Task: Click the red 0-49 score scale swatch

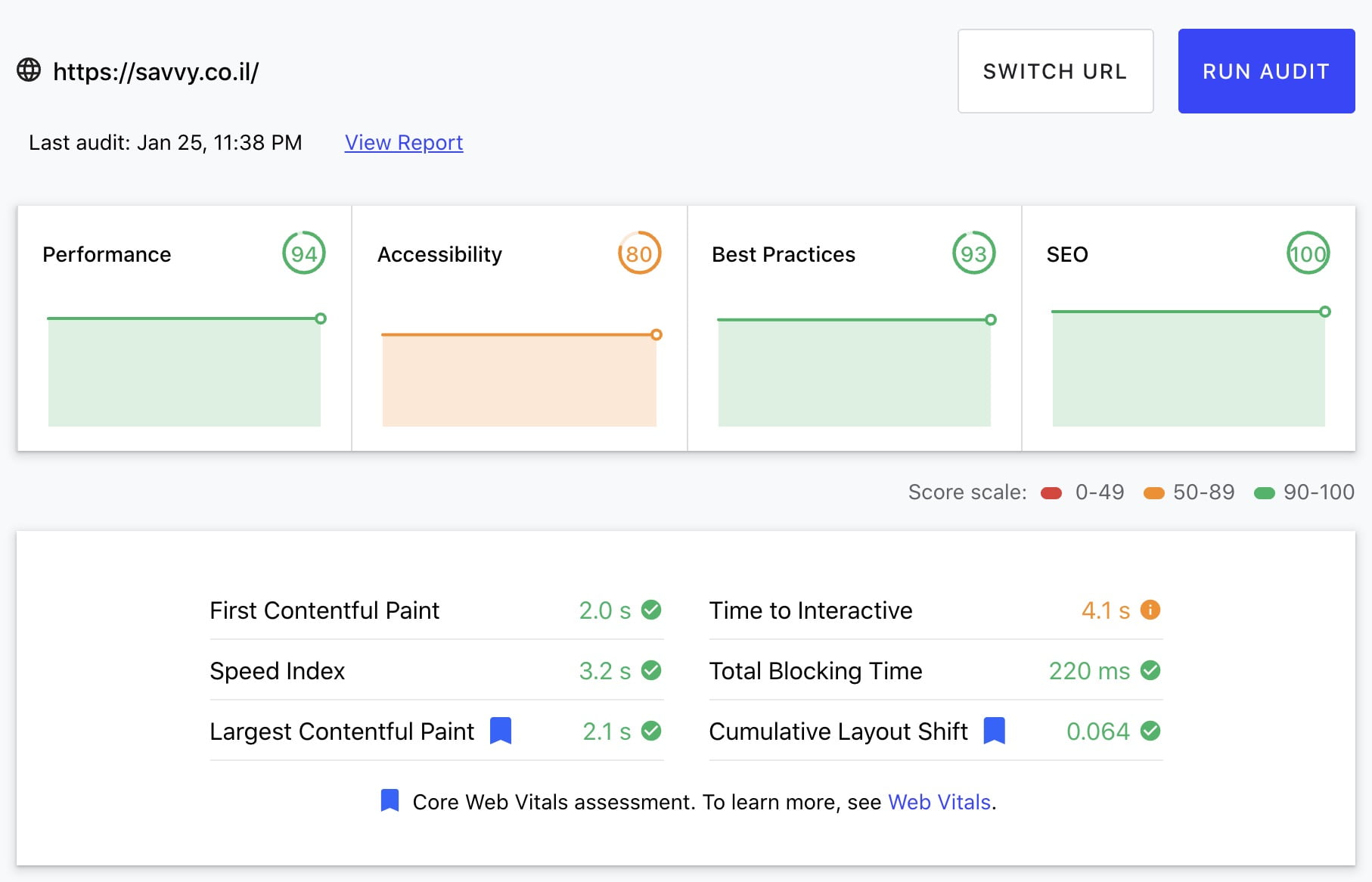Action: coord(1051,493)
